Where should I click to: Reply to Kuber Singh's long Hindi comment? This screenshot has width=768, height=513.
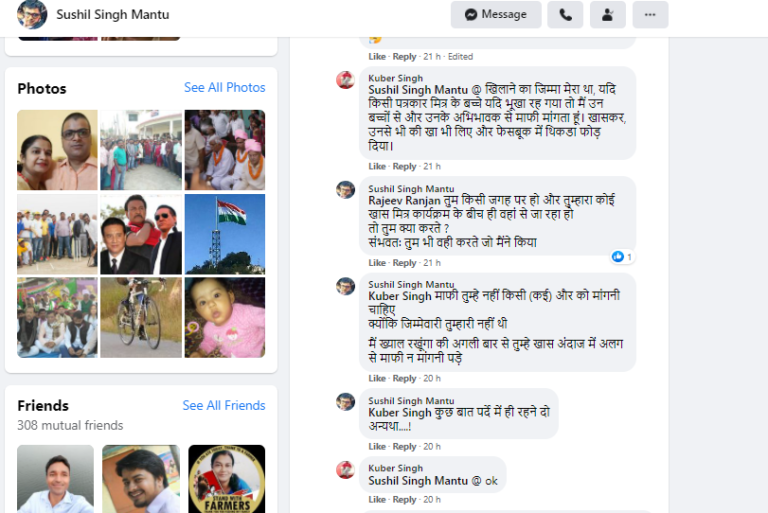pos(405,167)
